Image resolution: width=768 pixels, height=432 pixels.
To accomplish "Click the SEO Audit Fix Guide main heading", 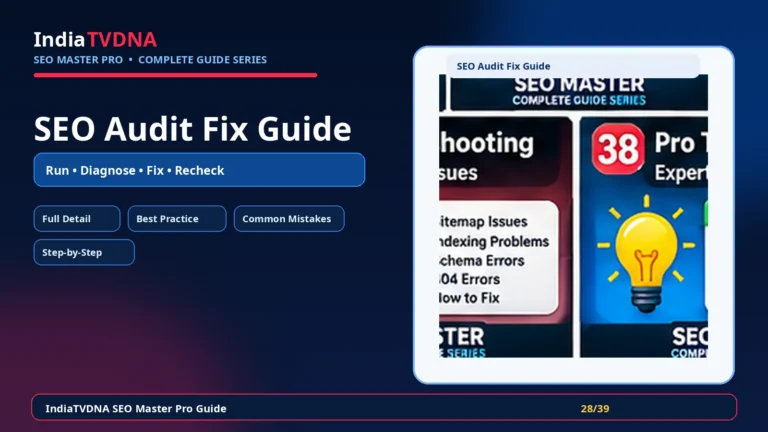I will [192, 129].
